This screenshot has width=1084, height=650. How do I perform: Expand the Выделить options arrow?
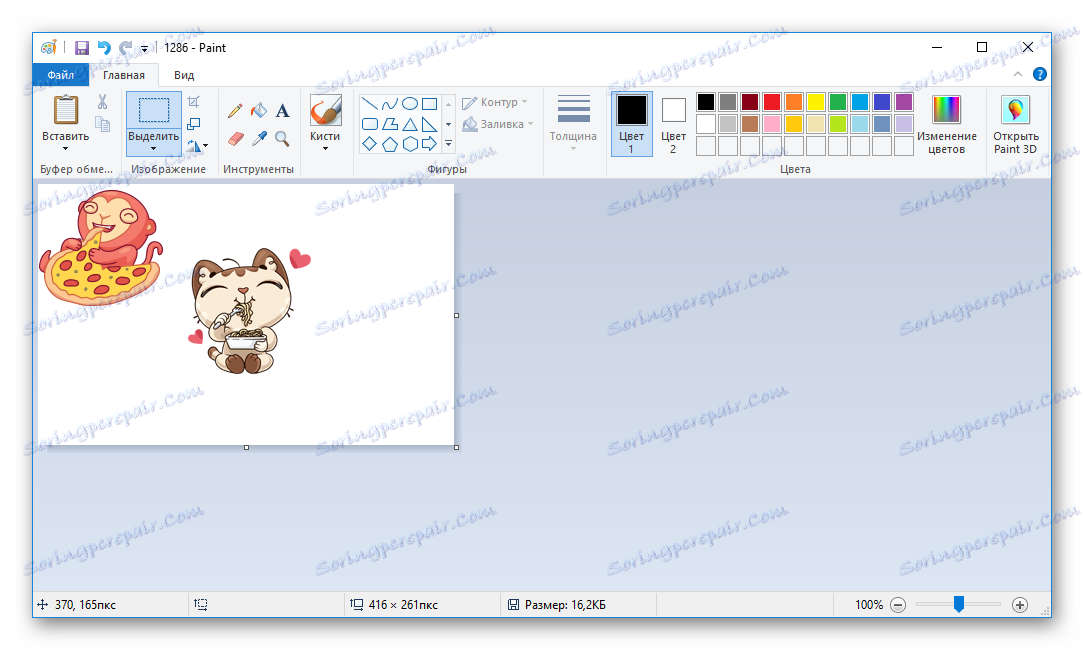(153, 148)
